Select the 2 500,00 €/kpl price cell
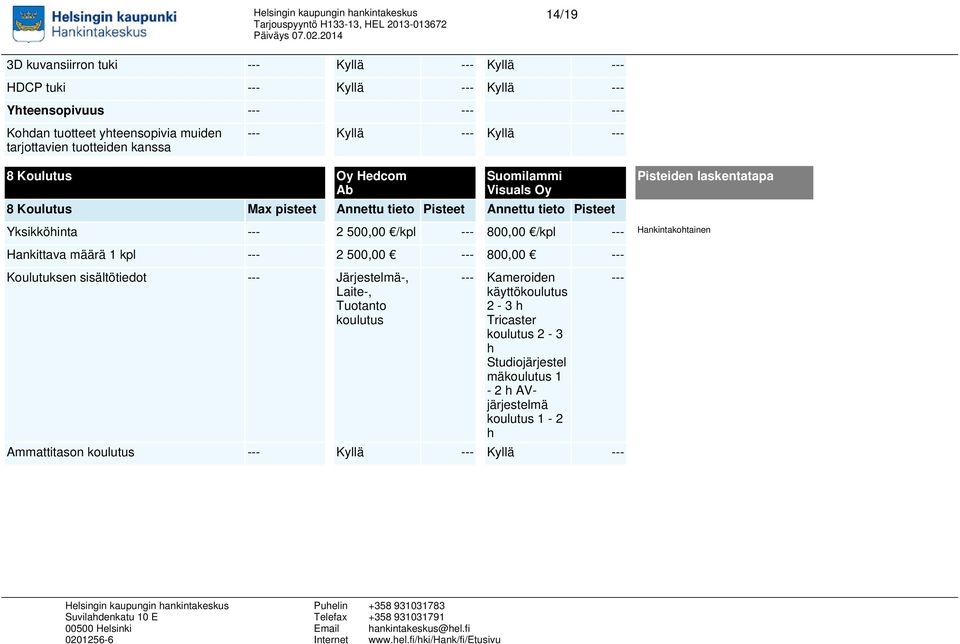The width and height of the screenshot is (960, 644). click(376, 232)
